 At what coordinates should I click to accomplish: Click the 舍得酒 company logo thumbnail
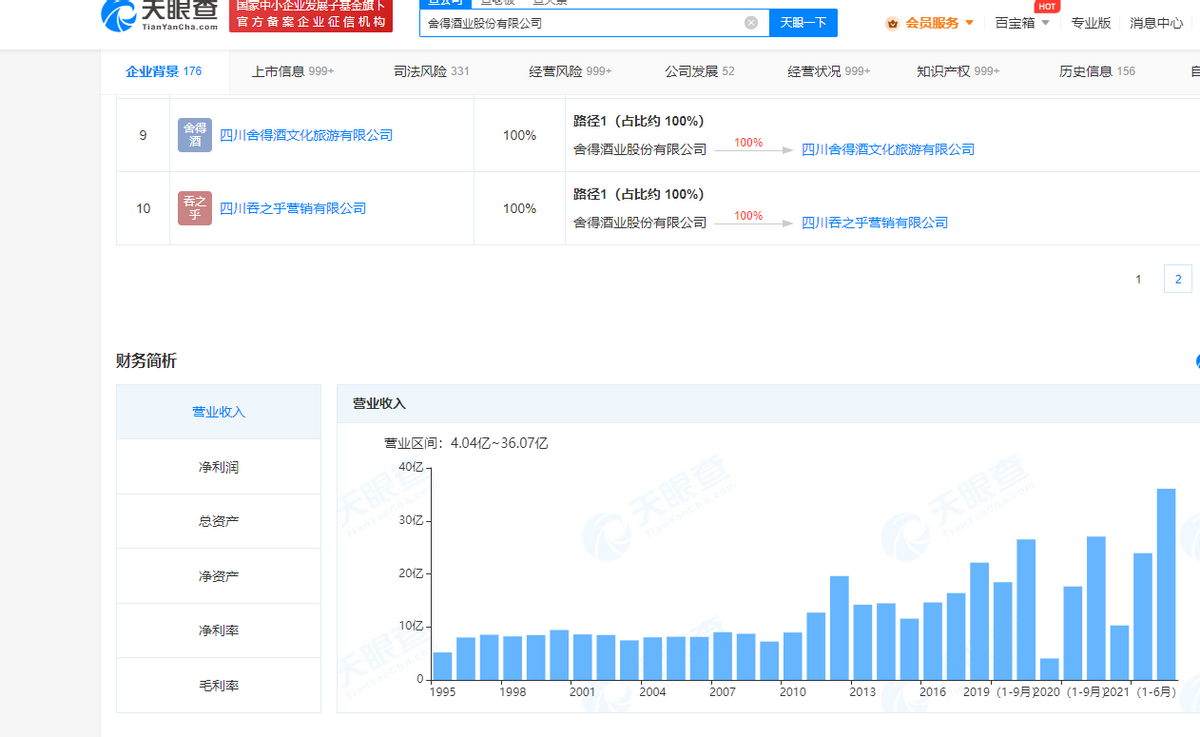[x=195, y=135]
